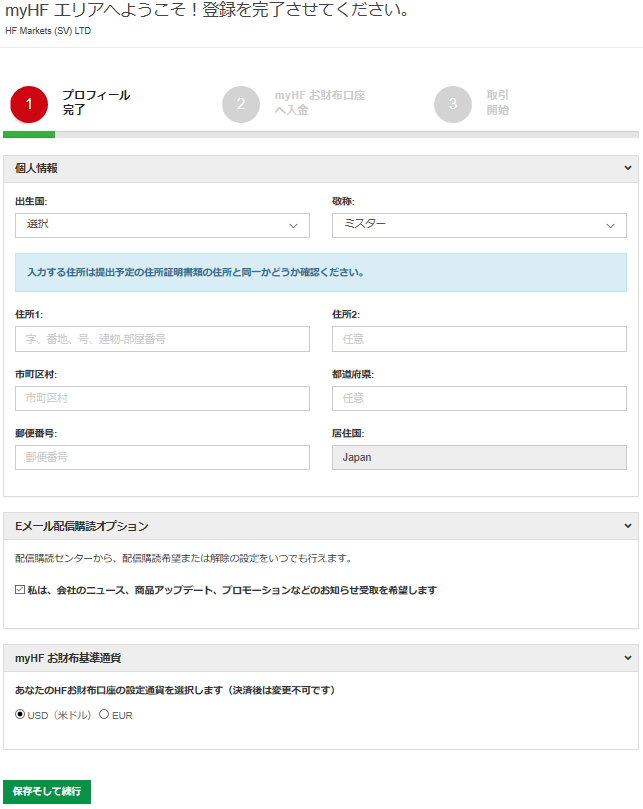Toggle the news subscription checkbox

click(x=21, y=590)
